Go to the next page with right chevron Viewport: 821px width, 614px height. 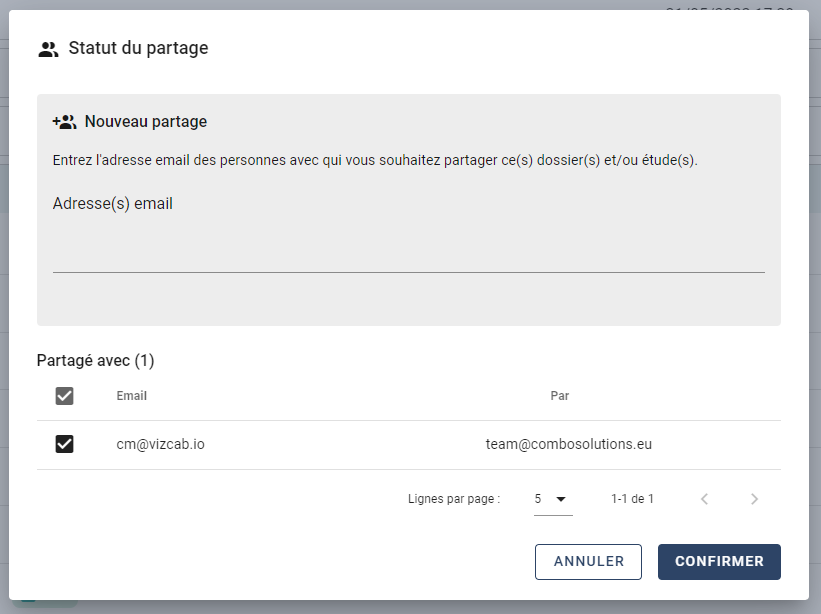[754, 499]
